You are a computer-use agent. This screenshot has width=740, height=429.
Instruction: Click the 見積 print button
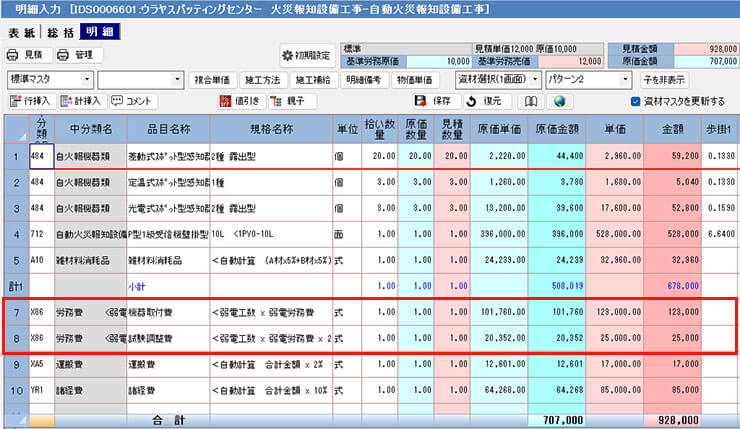27,54
